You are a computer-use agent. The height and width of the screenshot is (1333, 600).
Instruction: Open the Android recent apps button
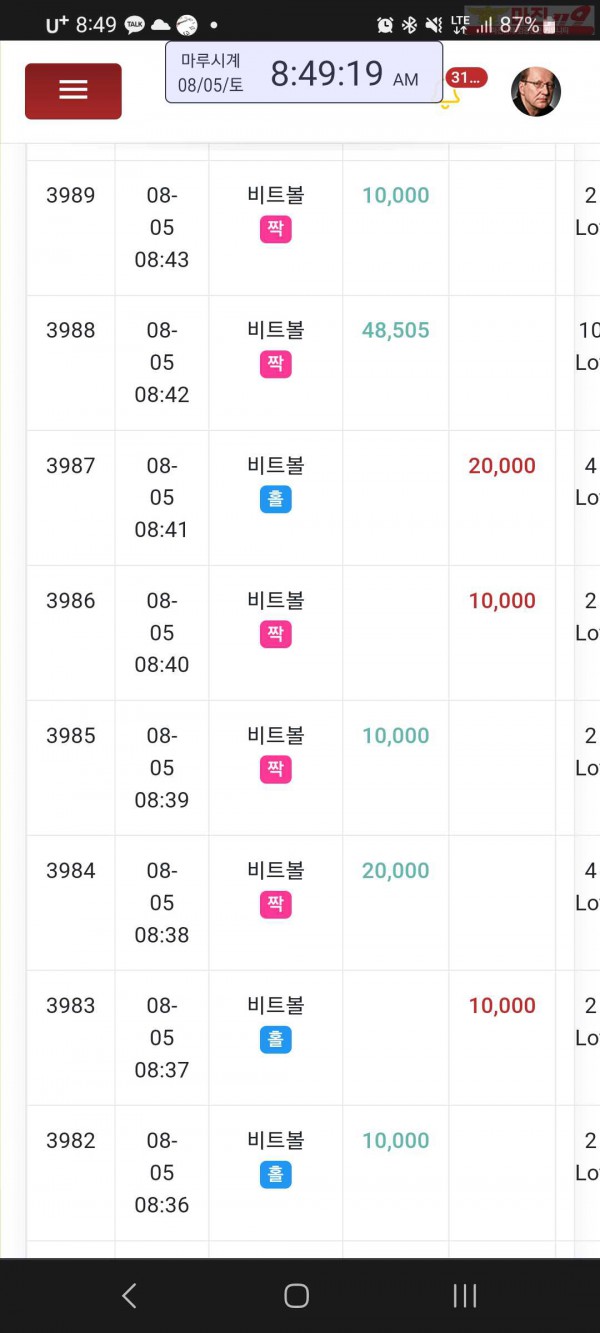pos(465,1296)
